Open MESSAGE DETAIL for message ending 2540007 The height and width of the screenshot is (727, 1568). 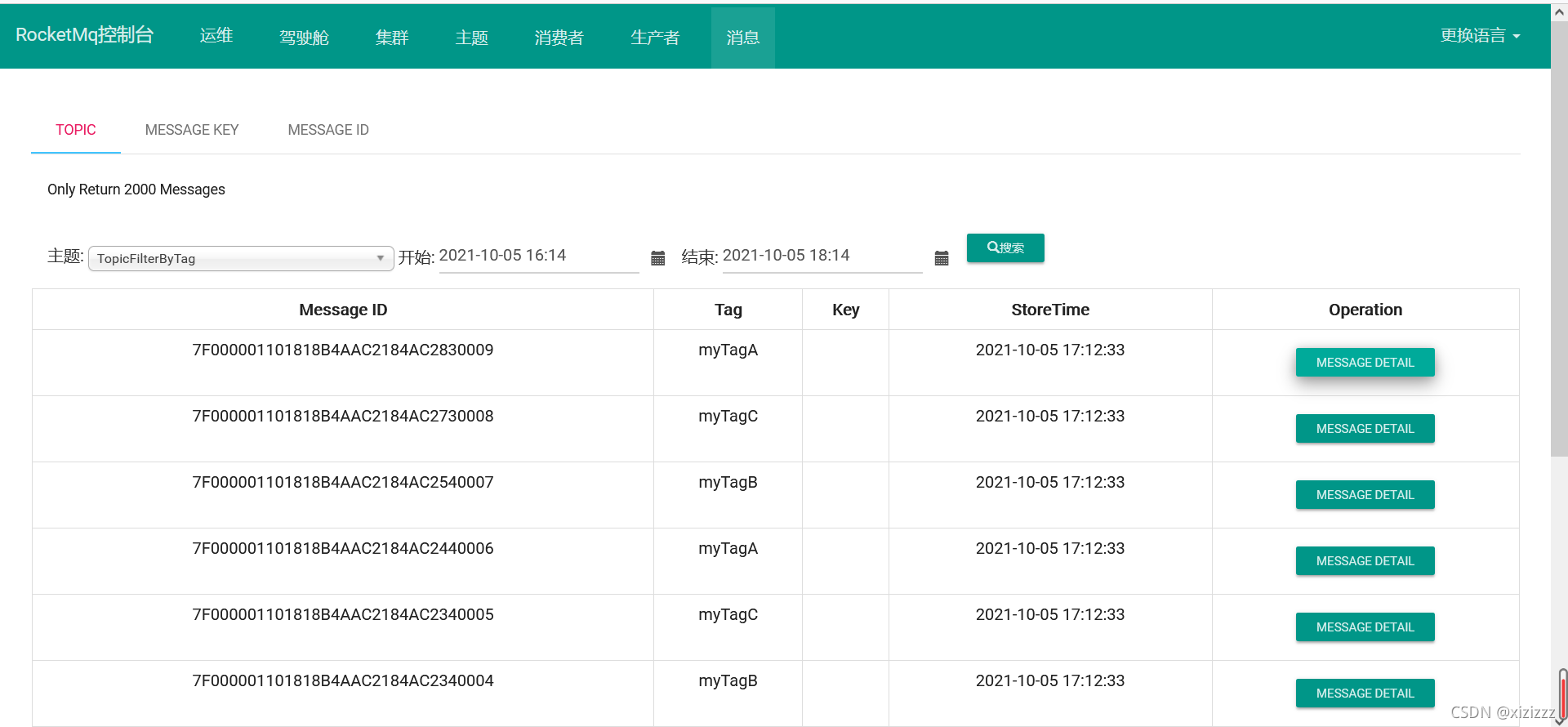coord(1365,495)
